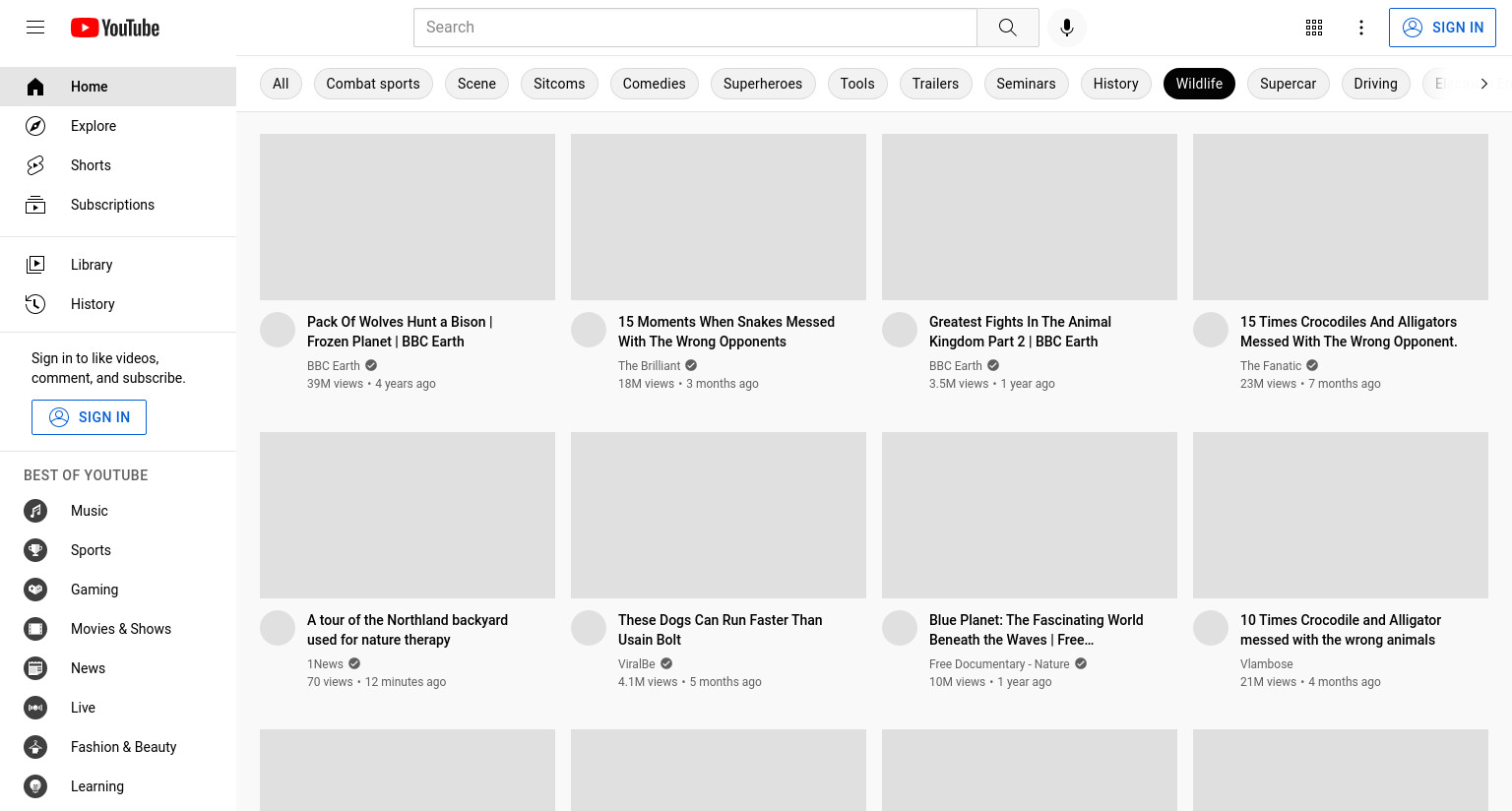Click the Gaming category icon
This screenshot has height=811, width=1512.
click(x=35, y=590)
